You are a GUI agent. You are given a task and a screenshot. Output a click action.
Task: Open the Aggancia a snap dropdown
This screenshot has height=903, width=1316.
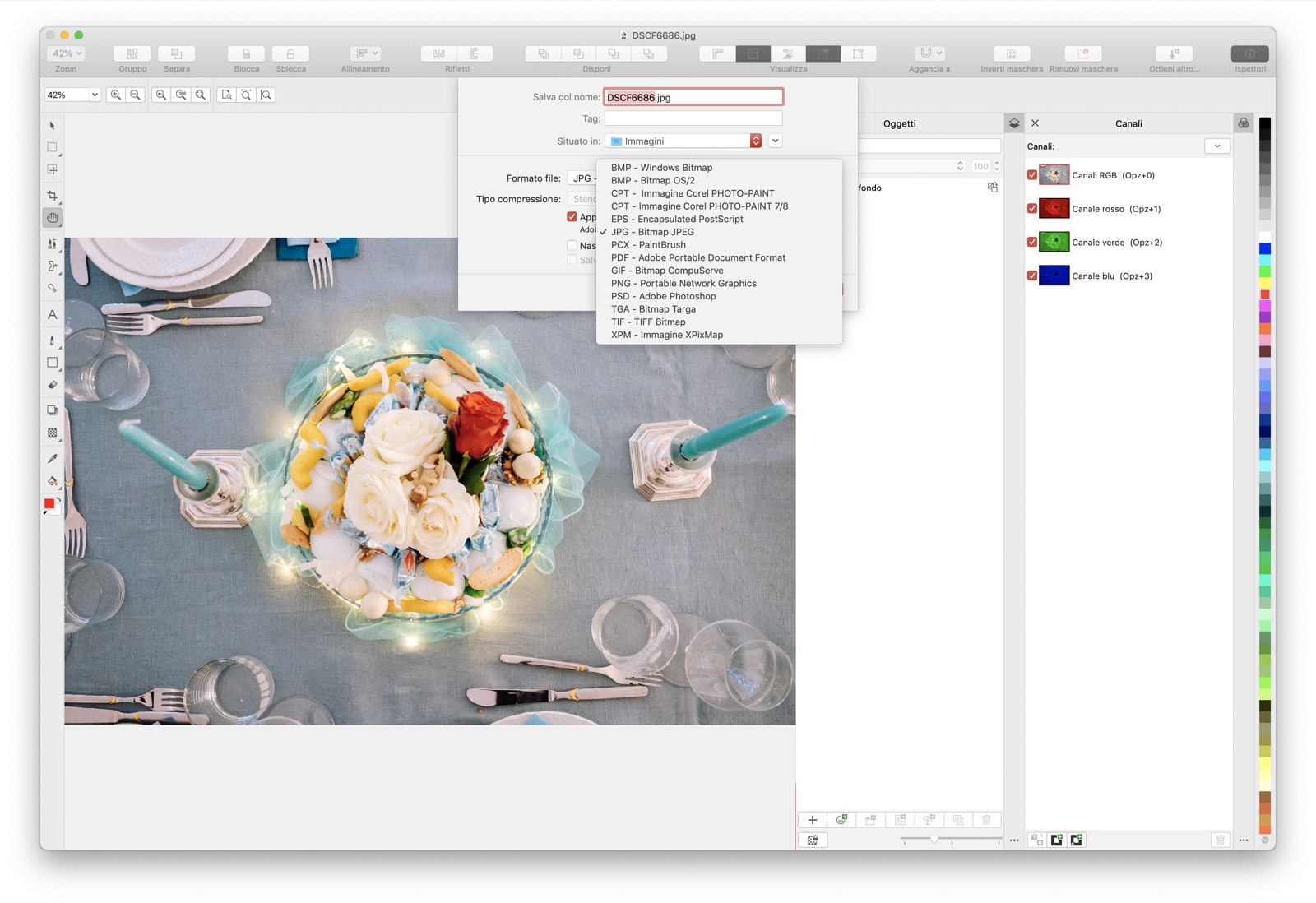coord(929,53)
